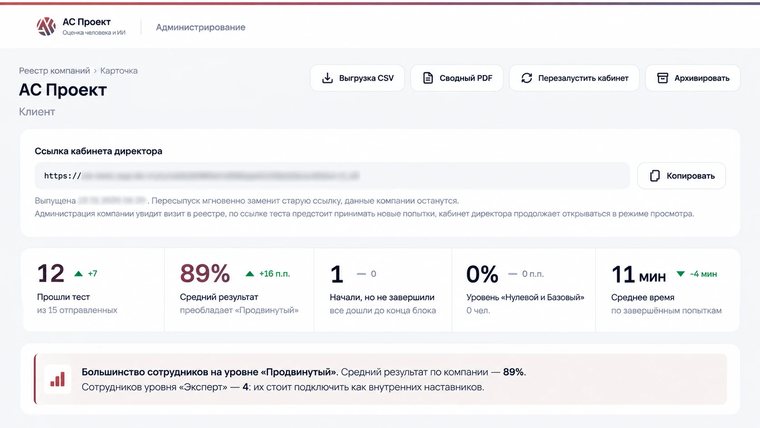Click the "Сотрудников уровня «Эксперт»" line
Image resolution: width=760 pixels, height=428 pixels.
pyautogui.click(x=283, y=387)
